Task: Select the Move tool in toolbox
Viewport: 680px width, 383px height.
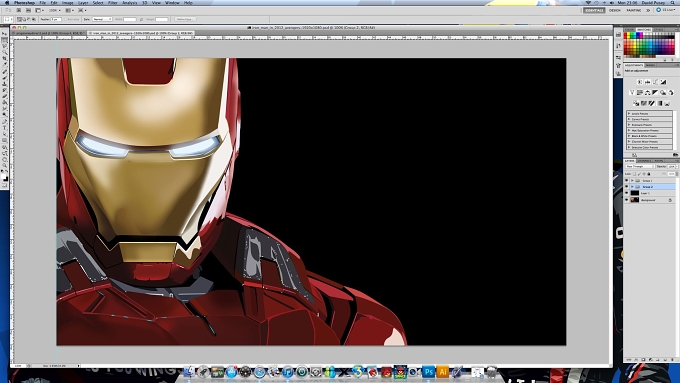Action: pyautogui.click(x=5, y=34)
